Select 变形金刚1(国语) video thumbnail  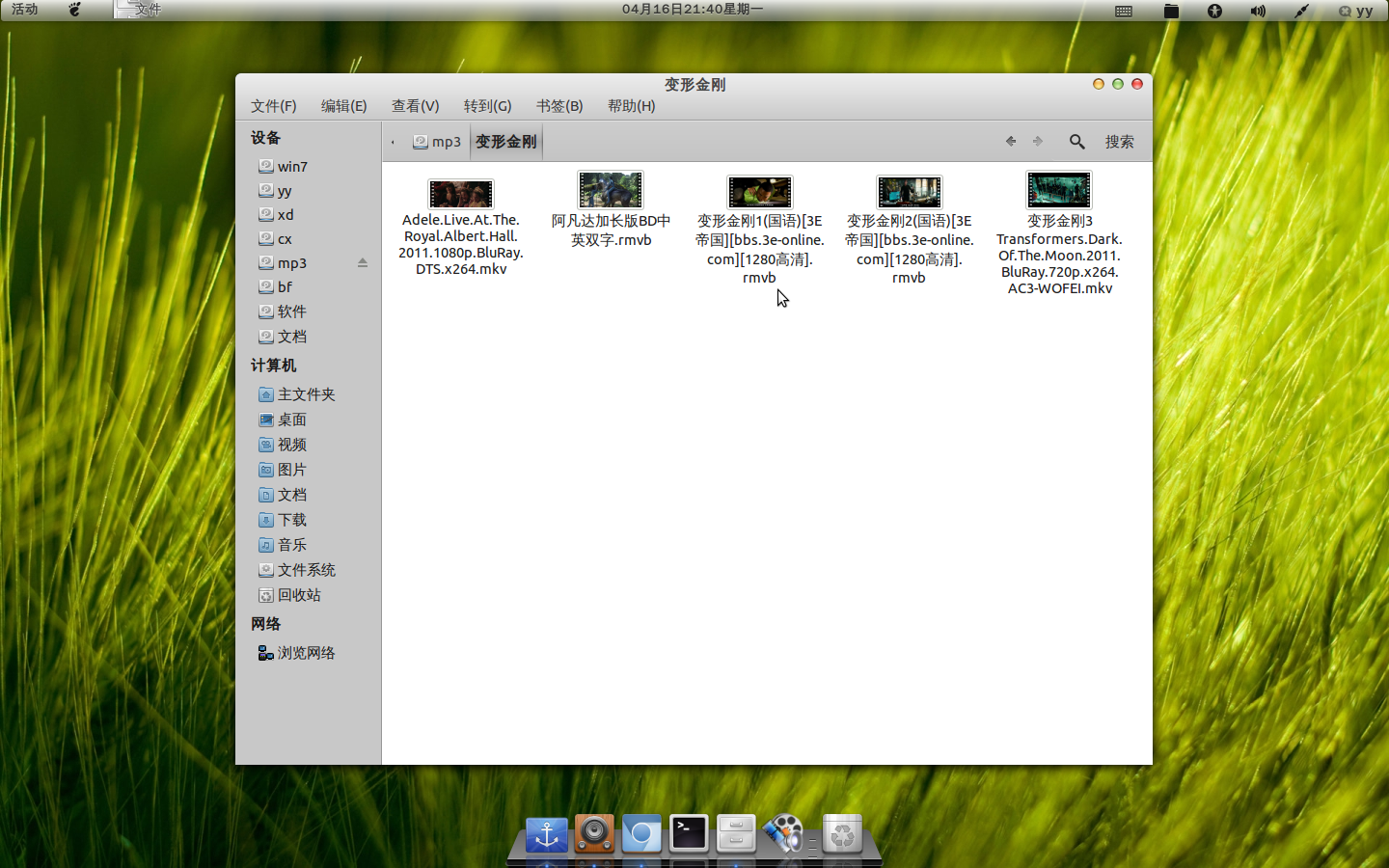click(x=760, y=192)
